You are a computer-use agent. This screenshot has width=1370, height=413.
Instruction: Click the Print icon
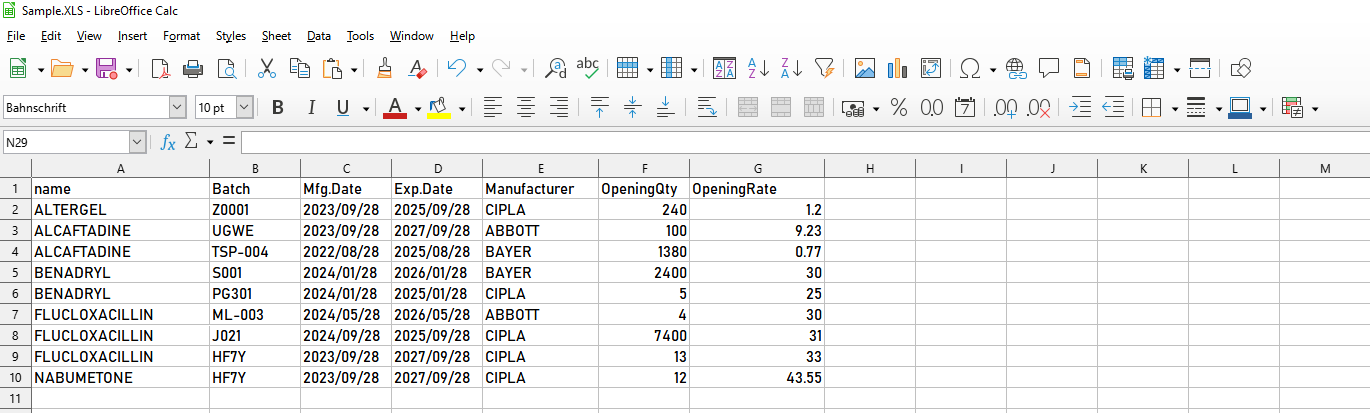(x=193, y=68)
